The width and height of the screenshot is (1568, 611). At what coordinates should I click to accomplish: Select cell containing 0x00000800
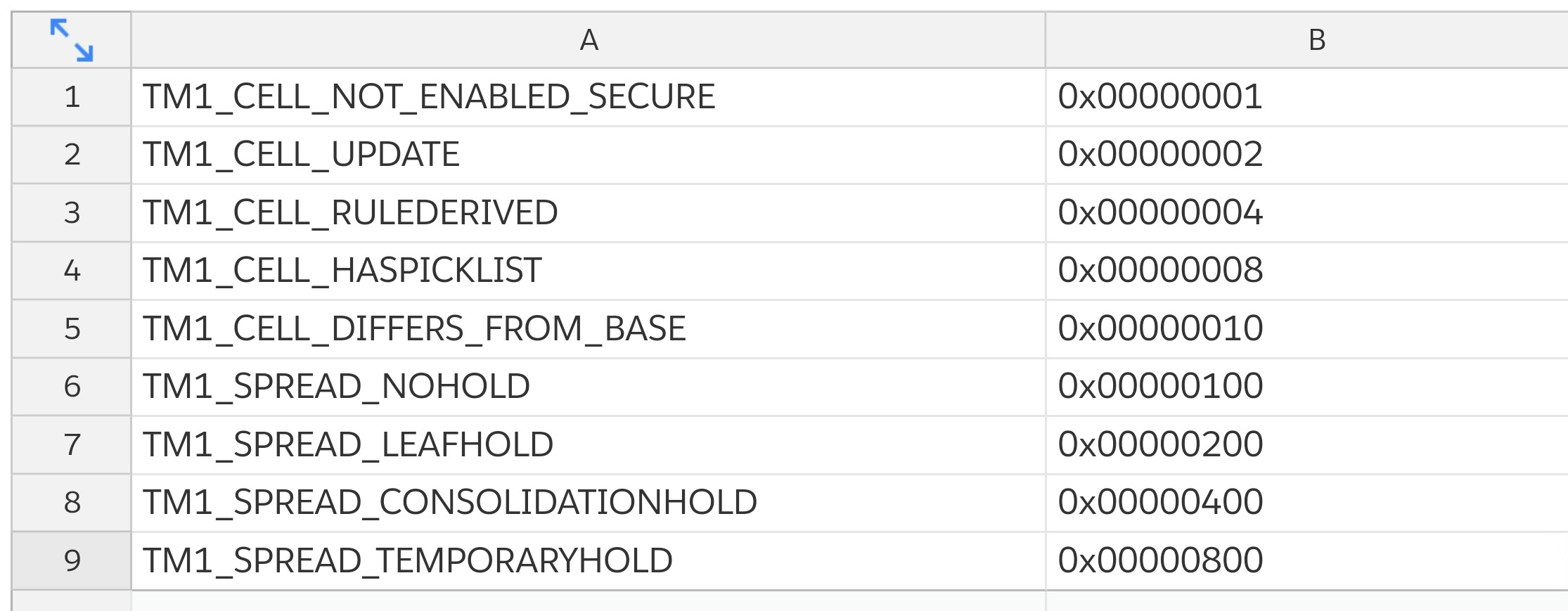click(x=1307, y=561)
